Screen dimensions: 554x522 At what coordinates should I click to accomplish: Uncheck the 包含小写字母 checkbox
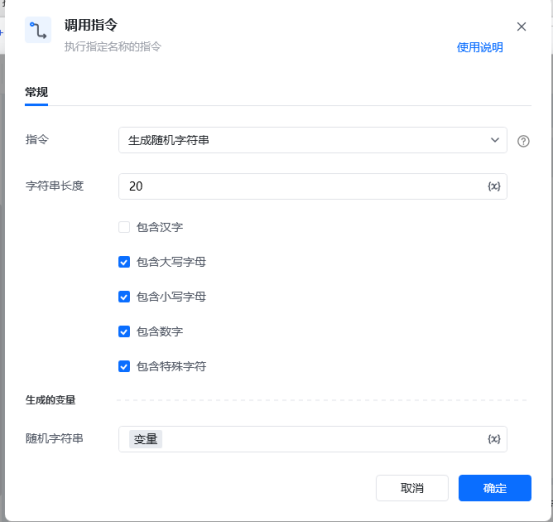click(124, 297)
